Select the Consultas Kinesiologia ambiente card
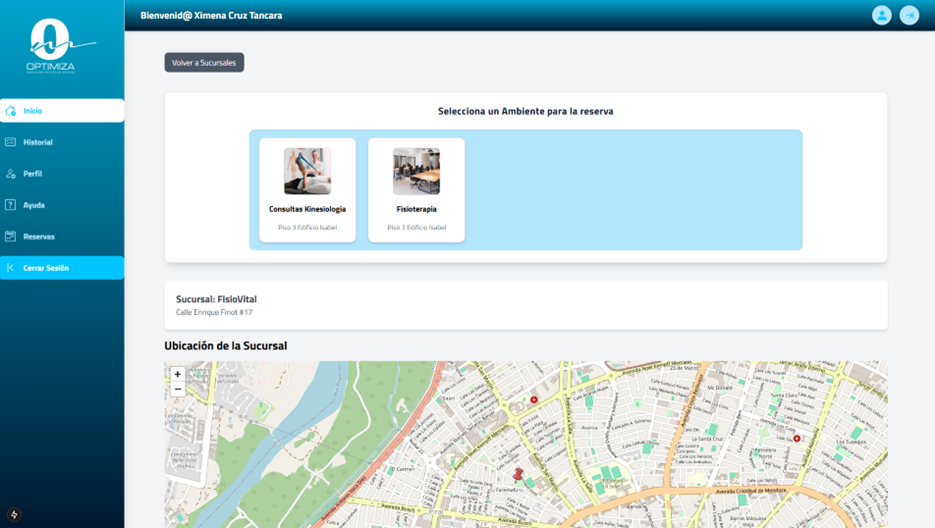 tap(307, 190)
